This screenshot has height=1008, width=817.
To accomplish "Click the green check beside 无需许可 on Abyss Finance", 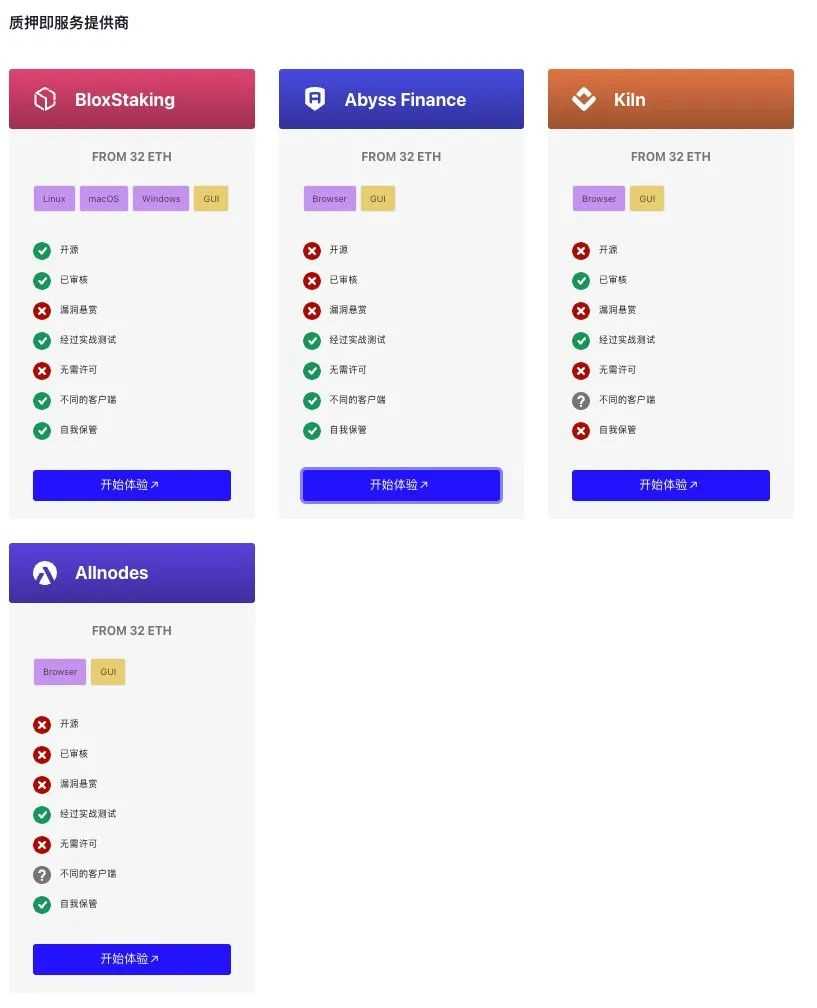I will (x=310, y=370).
